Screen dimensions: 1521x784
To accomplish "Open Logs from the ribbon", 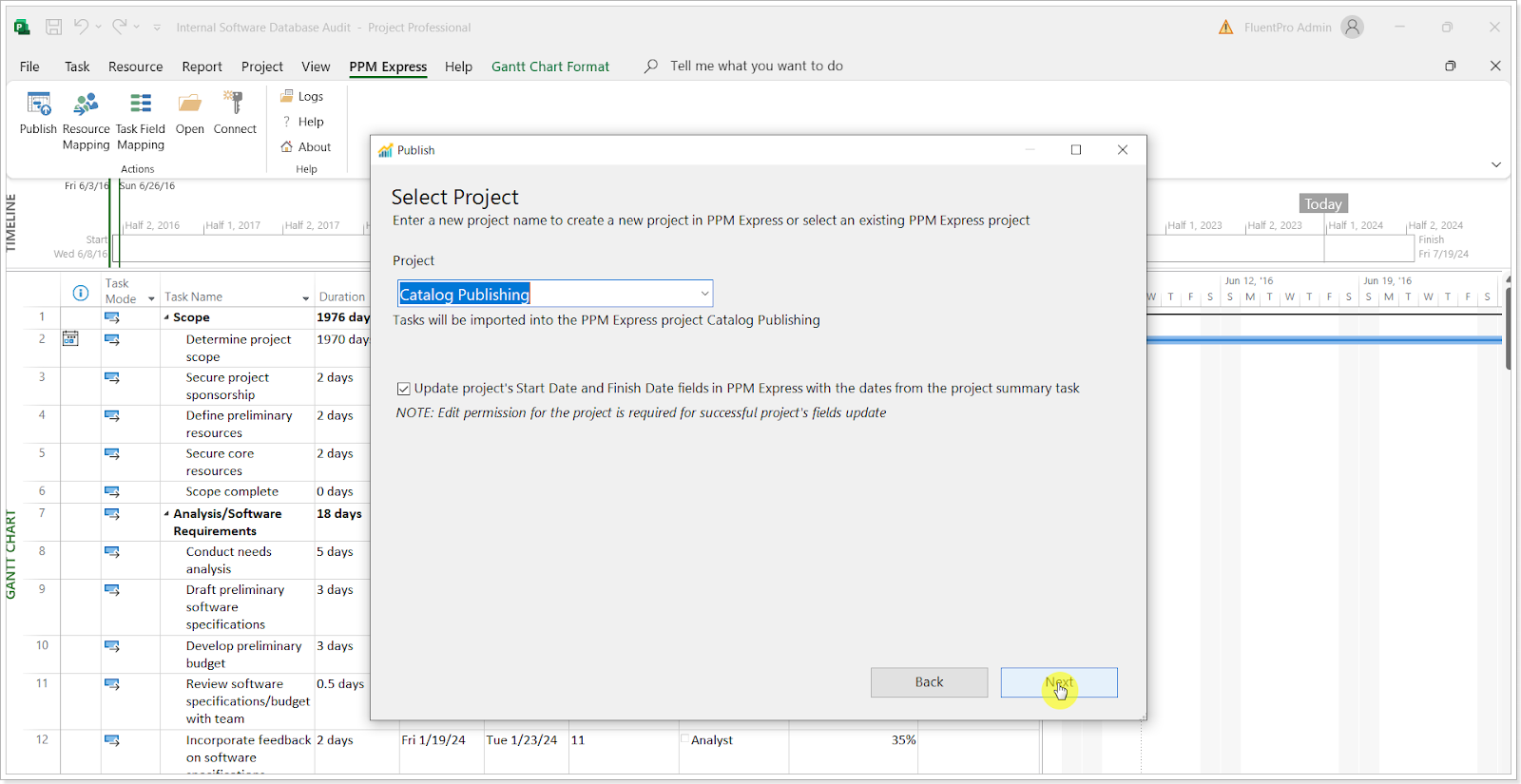I will (302, 96).
